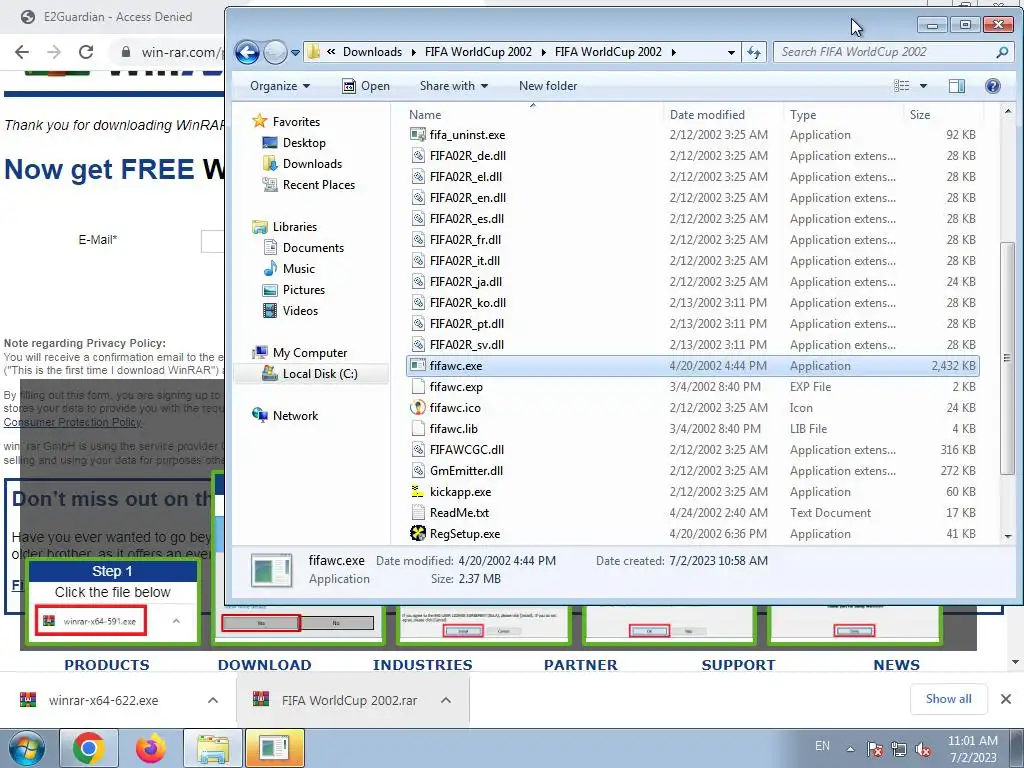The image size is (1024, 768).
Task: Click New folder in toolbar
Action: (548, 86)
